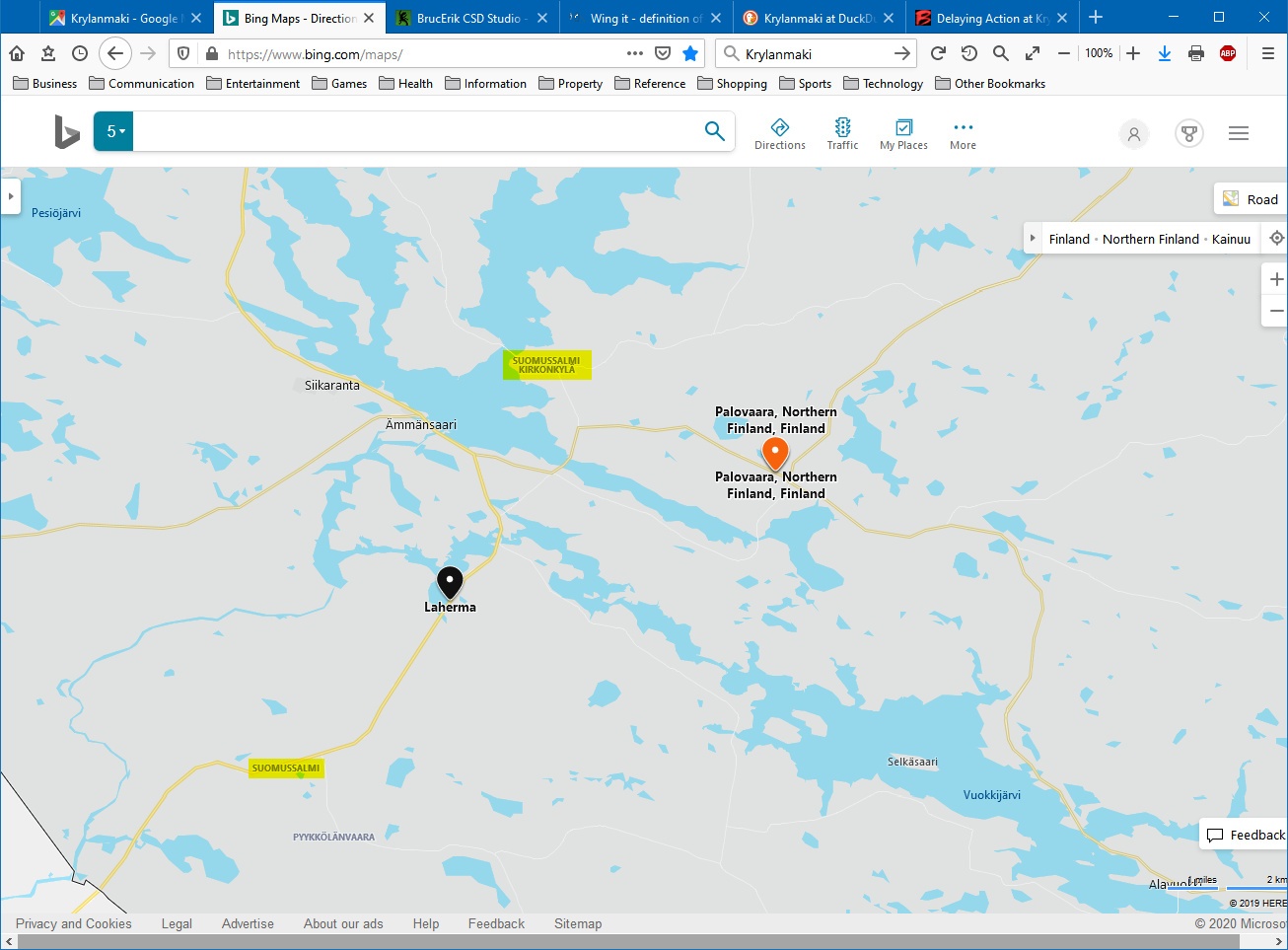Zoom in the map with plus button
The image size is (1288, 950).
1276,279
